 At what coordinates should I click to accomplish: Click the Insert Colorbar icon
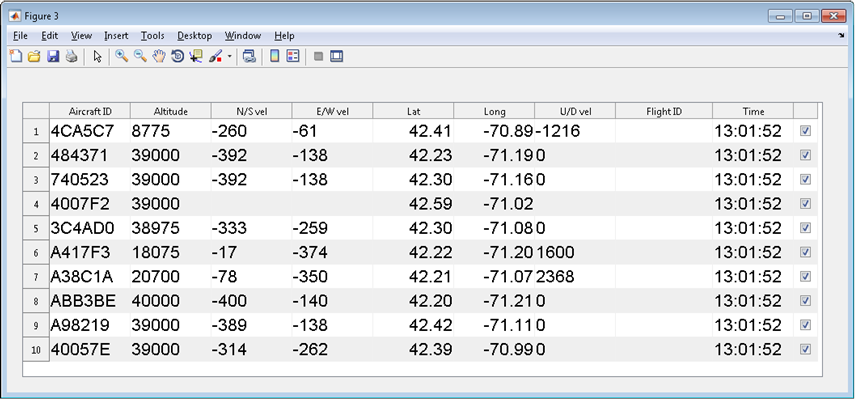pyautogui.click(x=275, y=56)
